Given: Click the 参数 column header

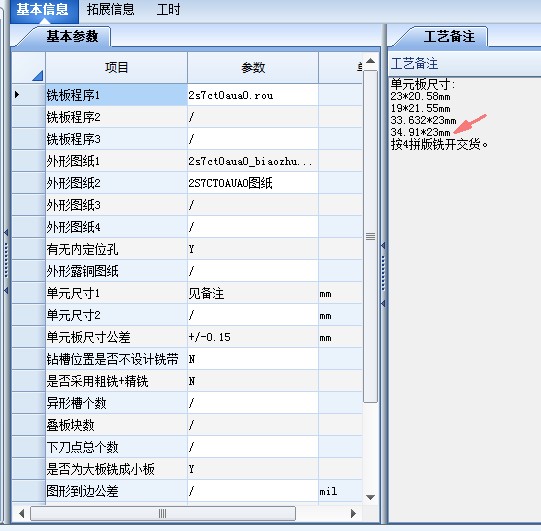Looking at the screenshot, I should click(x=253, y=67).
